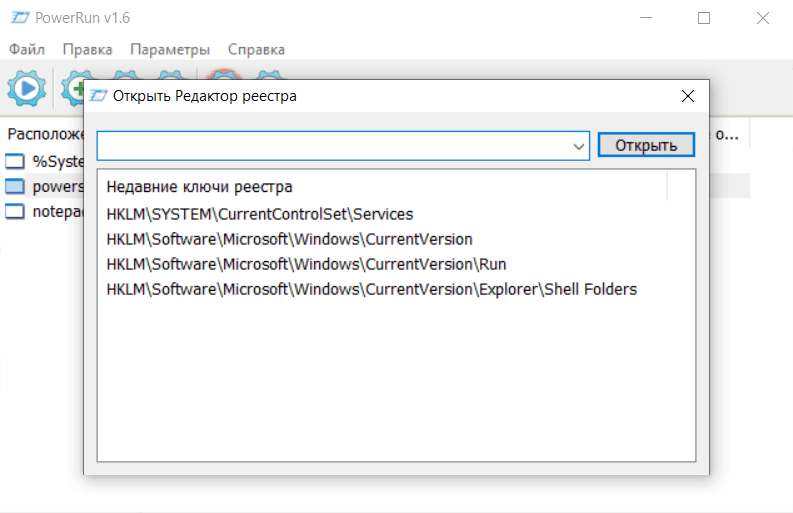Image resolution: width=793 pixels, height=513 pixels.
Task: Focus the registry key path input field
Action: (335, 146)
